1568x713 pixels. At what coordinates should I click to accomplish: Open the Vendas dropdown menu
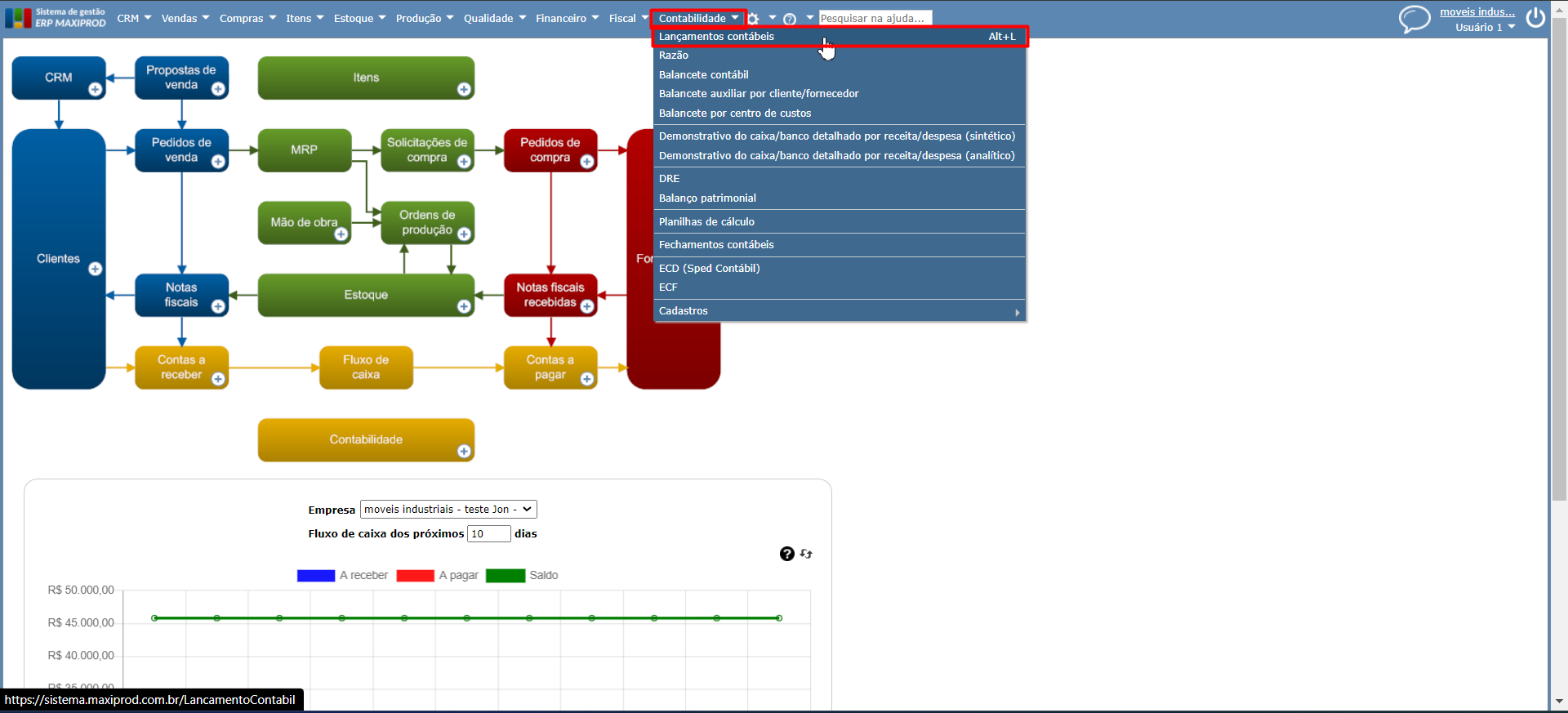(185, 18)
